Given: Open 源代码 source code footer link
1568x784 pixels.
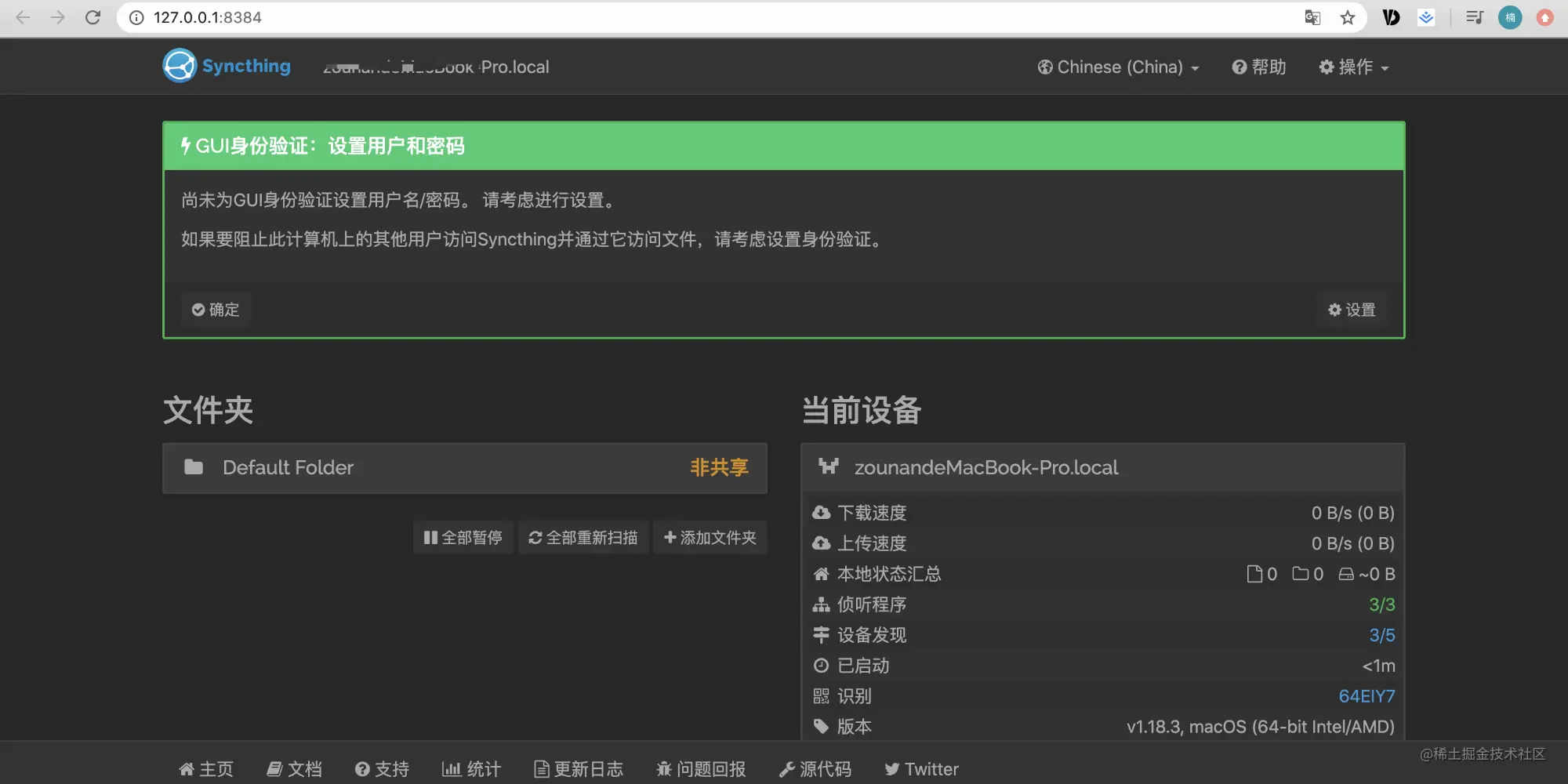Looking at the screenshot, I should point(815,769).
